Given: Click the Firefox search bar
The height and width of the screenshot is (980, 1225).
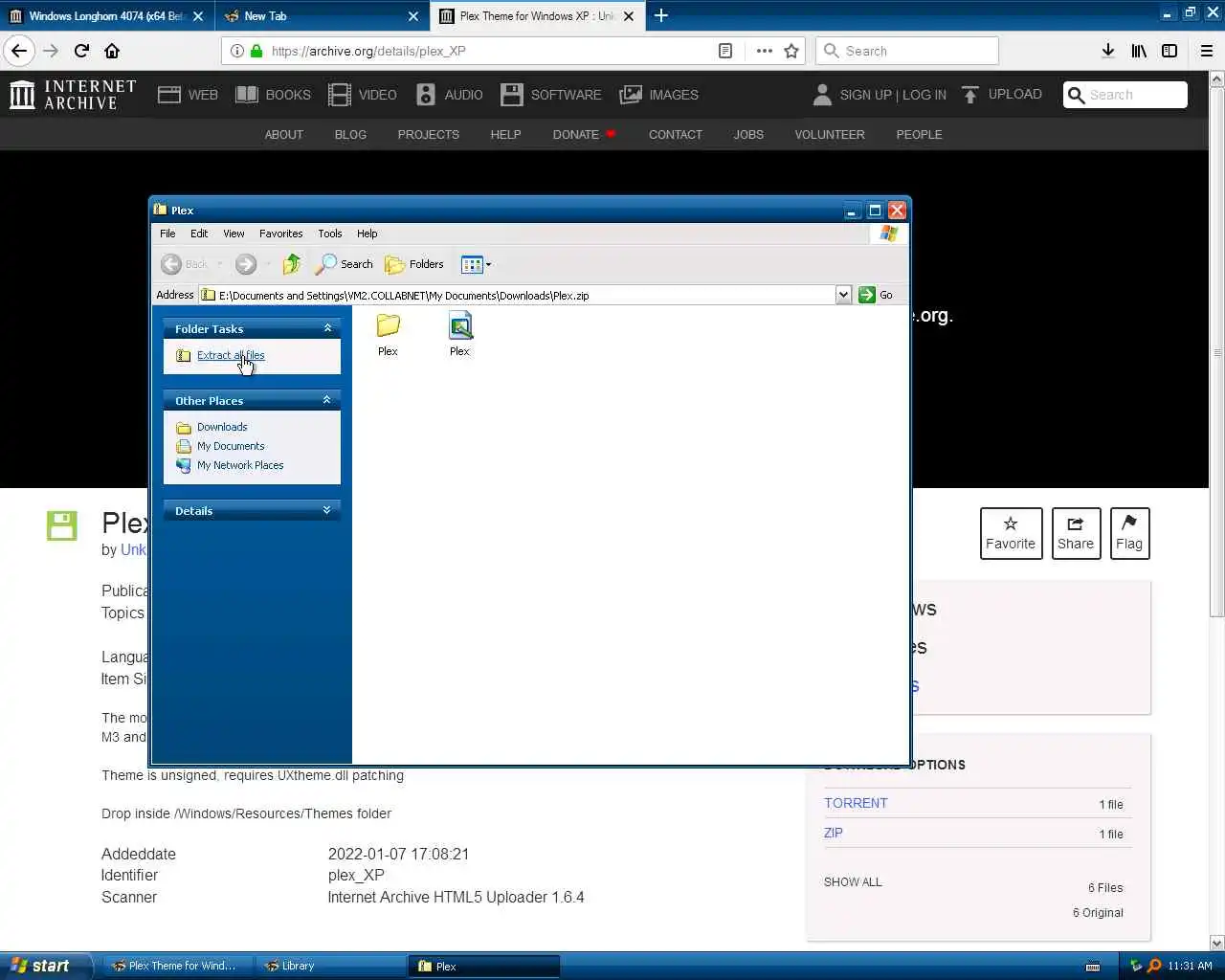Looking at the screenshot, I should click(x=907, y=51).
